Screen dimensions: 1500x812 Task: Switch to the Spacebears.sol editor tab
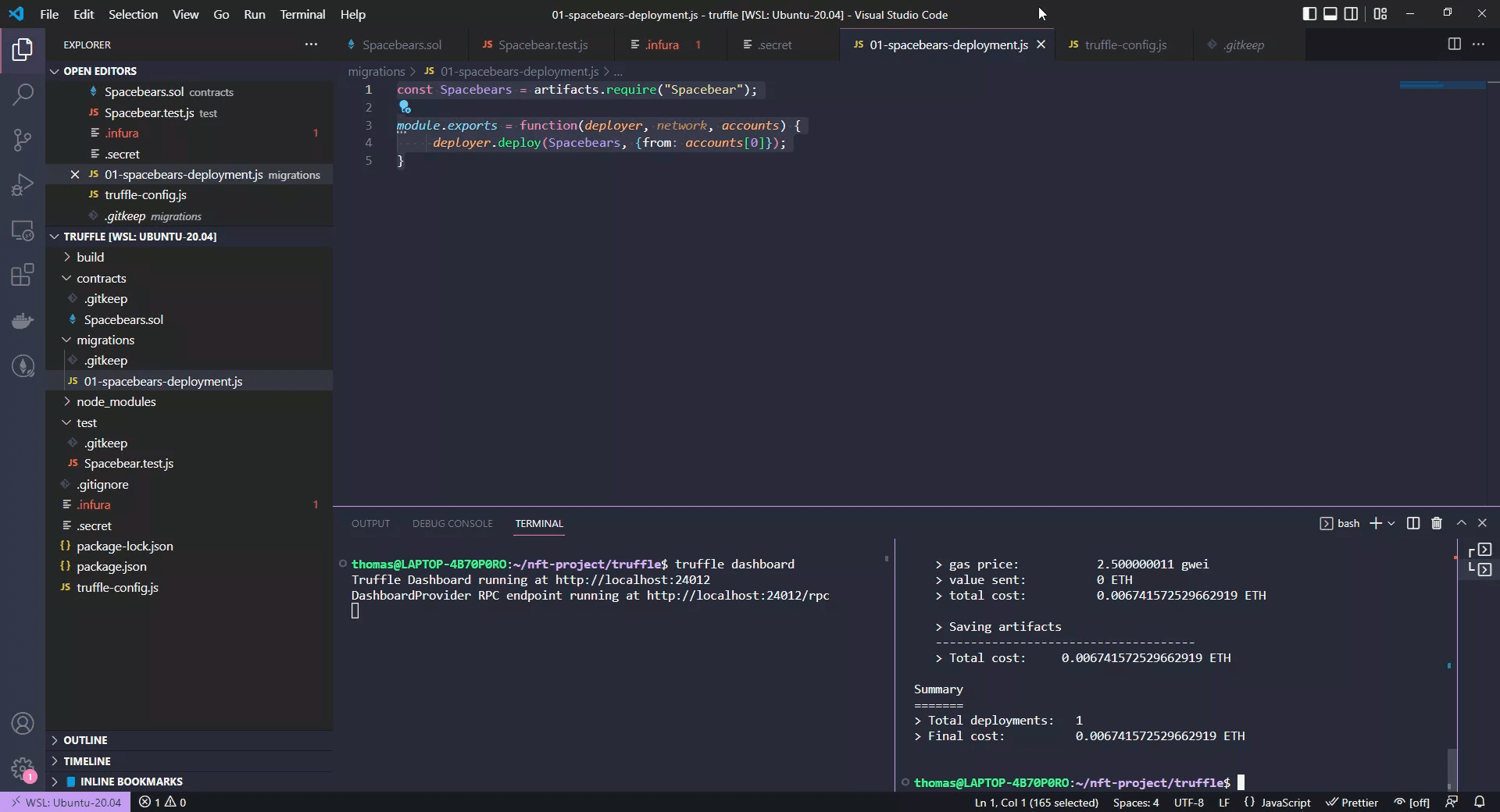[402, 45]
